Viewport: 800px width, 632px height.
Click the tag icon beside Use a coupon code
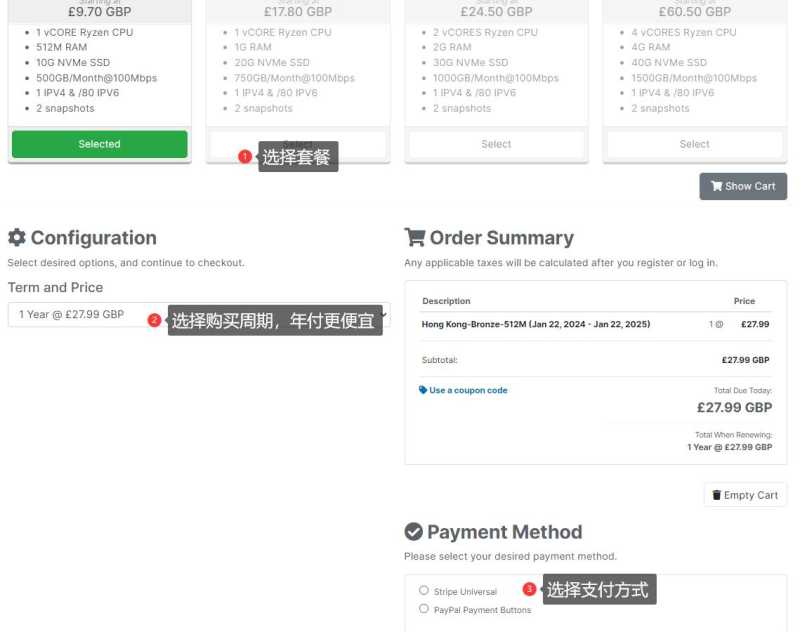422,390
